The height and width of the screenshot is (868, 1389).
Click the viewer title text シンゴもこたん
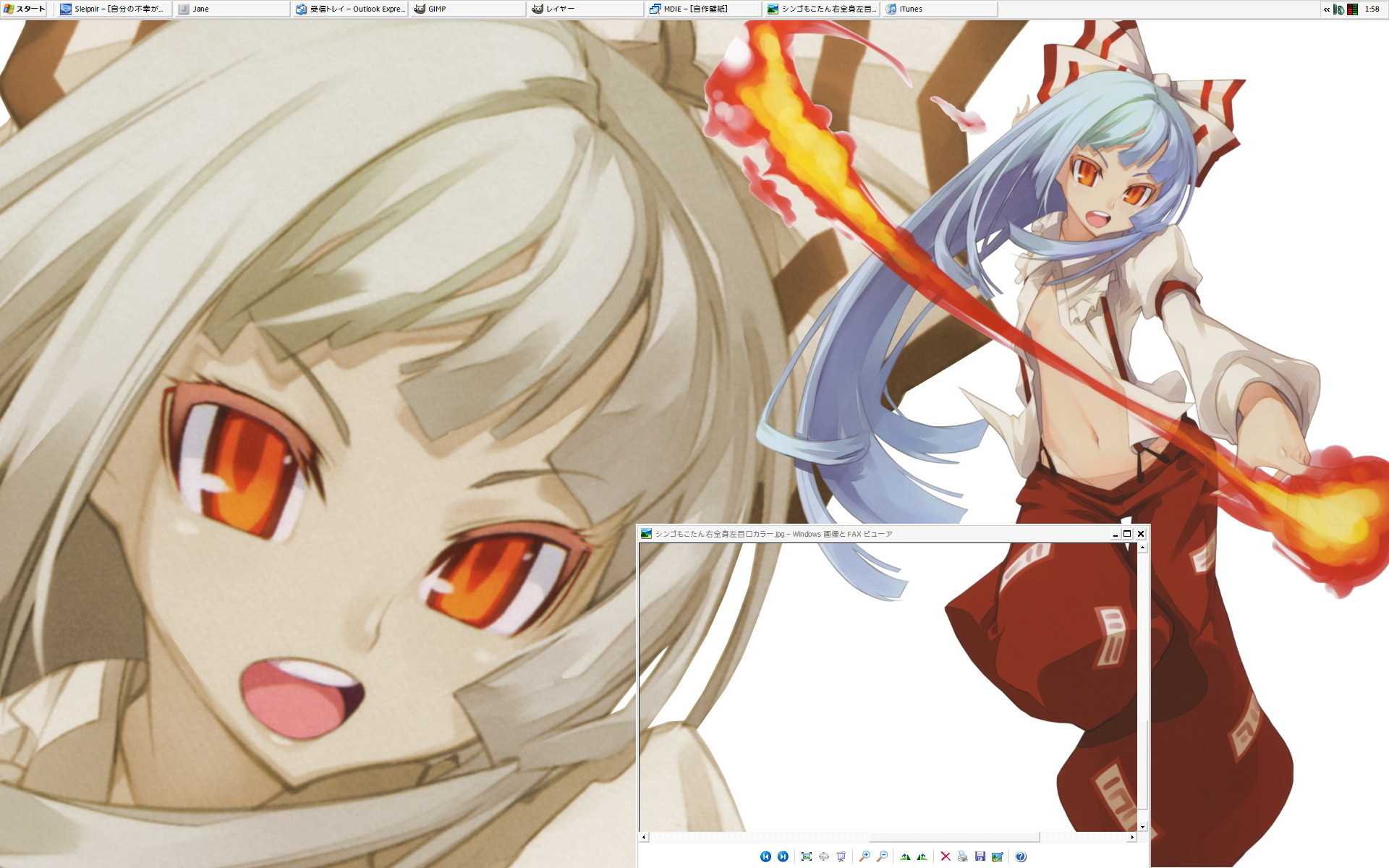click(681, 534)
